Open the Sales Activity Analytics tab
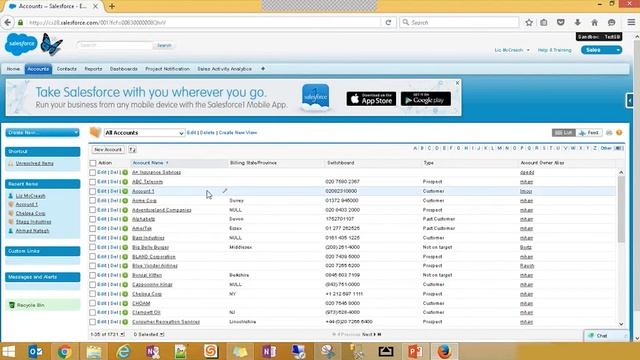 tap(224, 69)
